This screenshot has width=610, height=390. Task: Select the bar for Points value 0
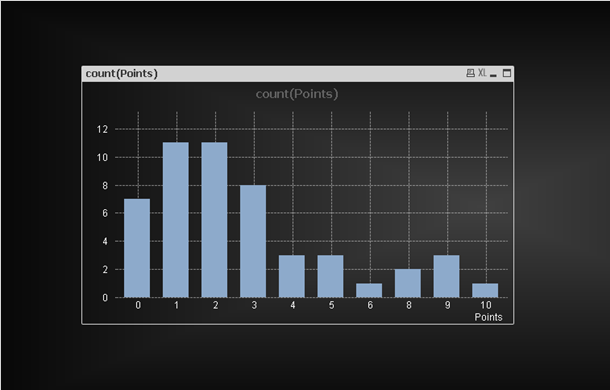137,248
